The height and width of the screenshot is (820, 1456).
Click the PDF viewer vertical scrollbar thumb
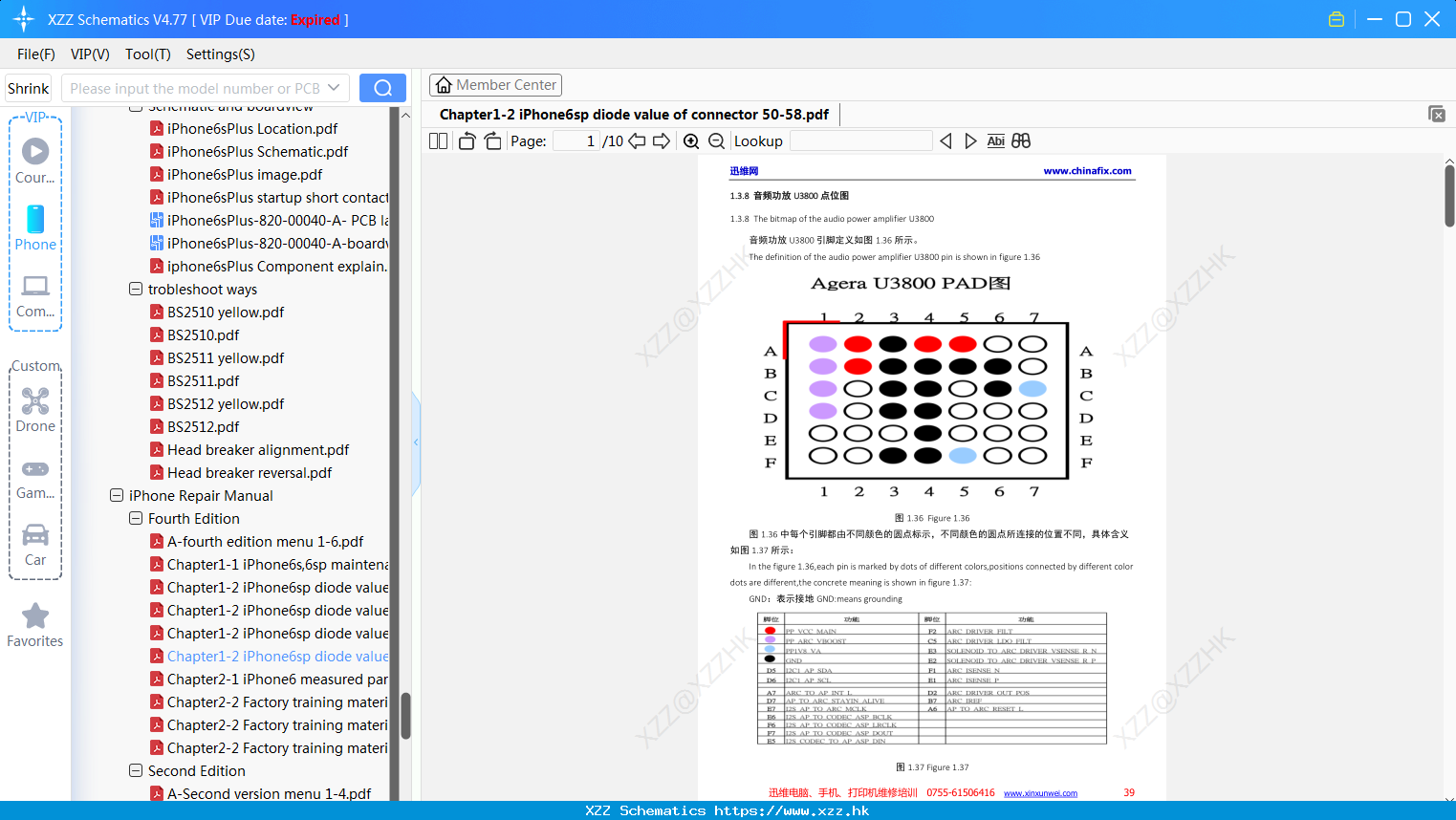click(x=1449, y=196)
